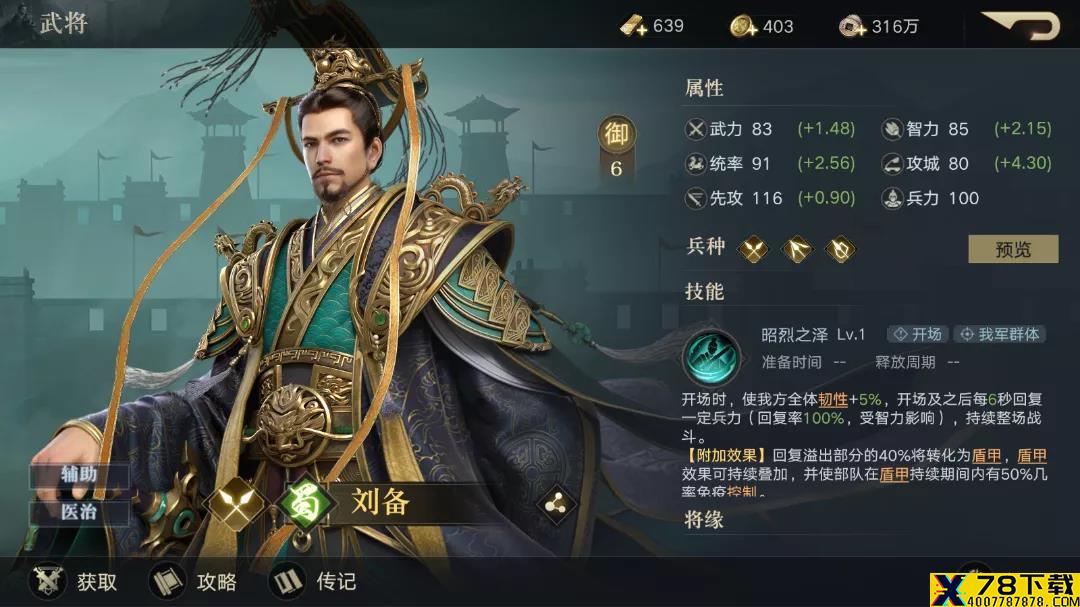The height and width of the screenshot is (607, 1080).
Task: Tap the copper coin currency add icon
Action: [x=853, y=26]
